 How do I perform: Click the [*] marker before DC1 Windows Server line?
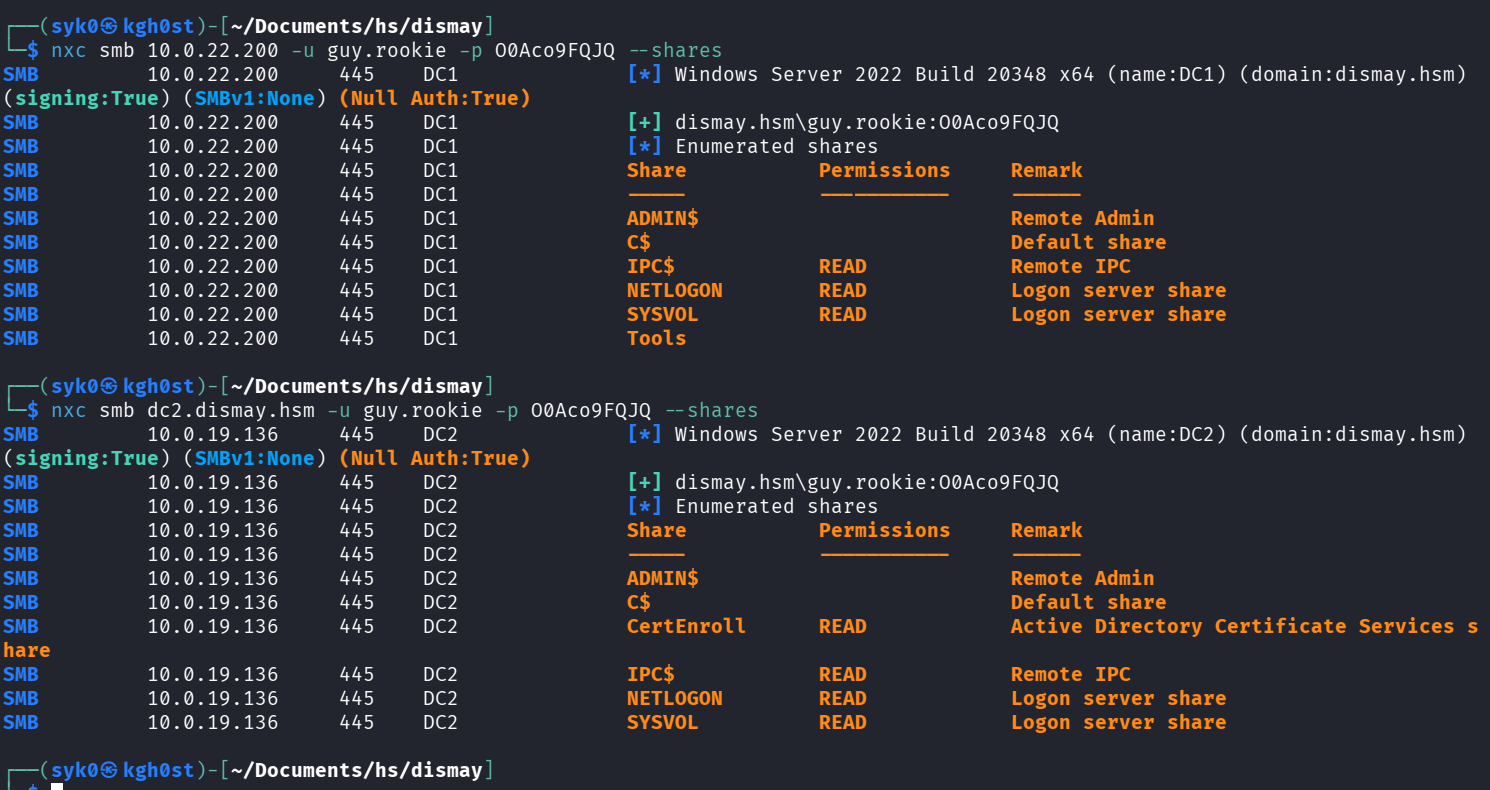tap(645, 74)
